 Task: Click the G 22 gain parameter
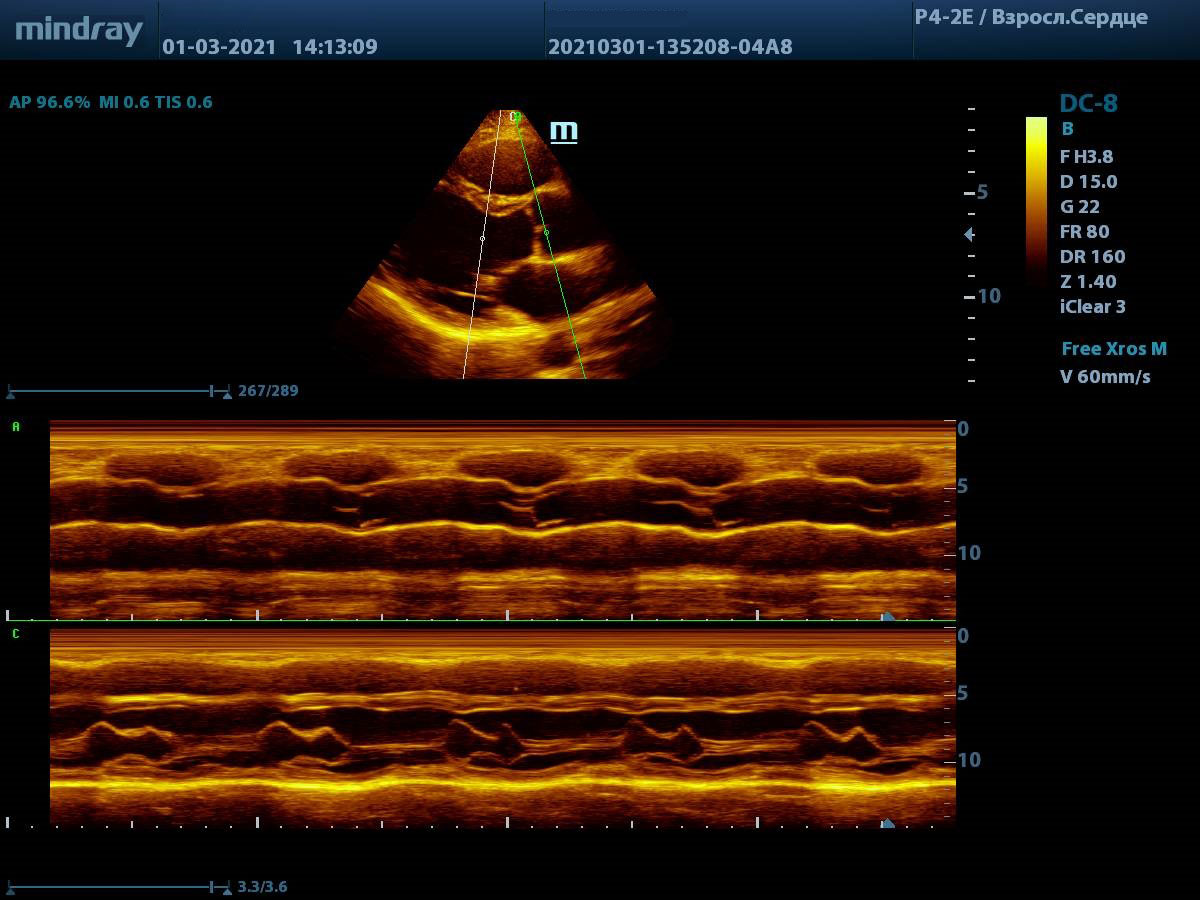tap(1080, 207)
